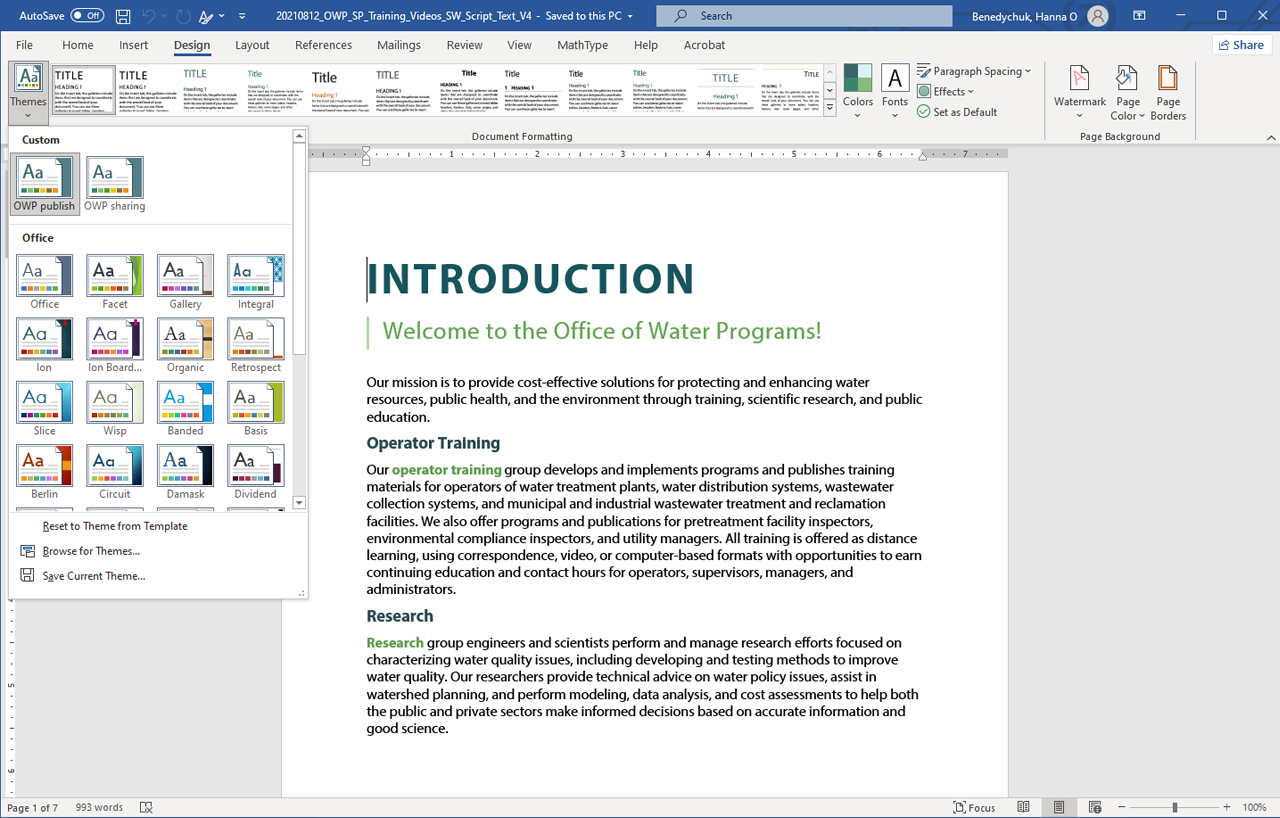The height and width of the screenshot is (818, 1280).
Task: Select the OWP sharing custom theme
Action: pyautogui.click(x=114, y=185)
